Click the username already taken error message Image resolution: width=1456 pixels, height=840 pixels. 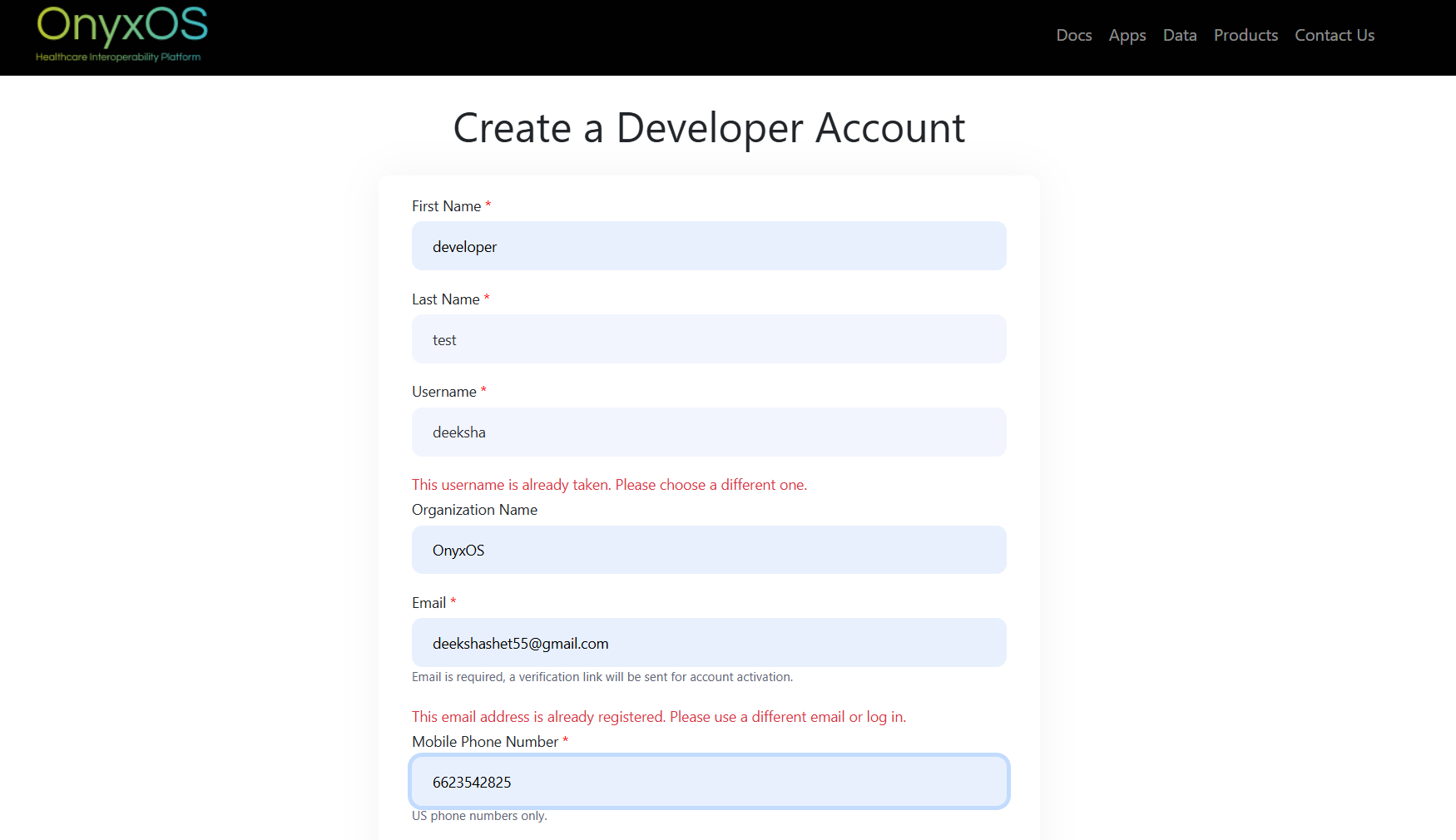(609, 485)
